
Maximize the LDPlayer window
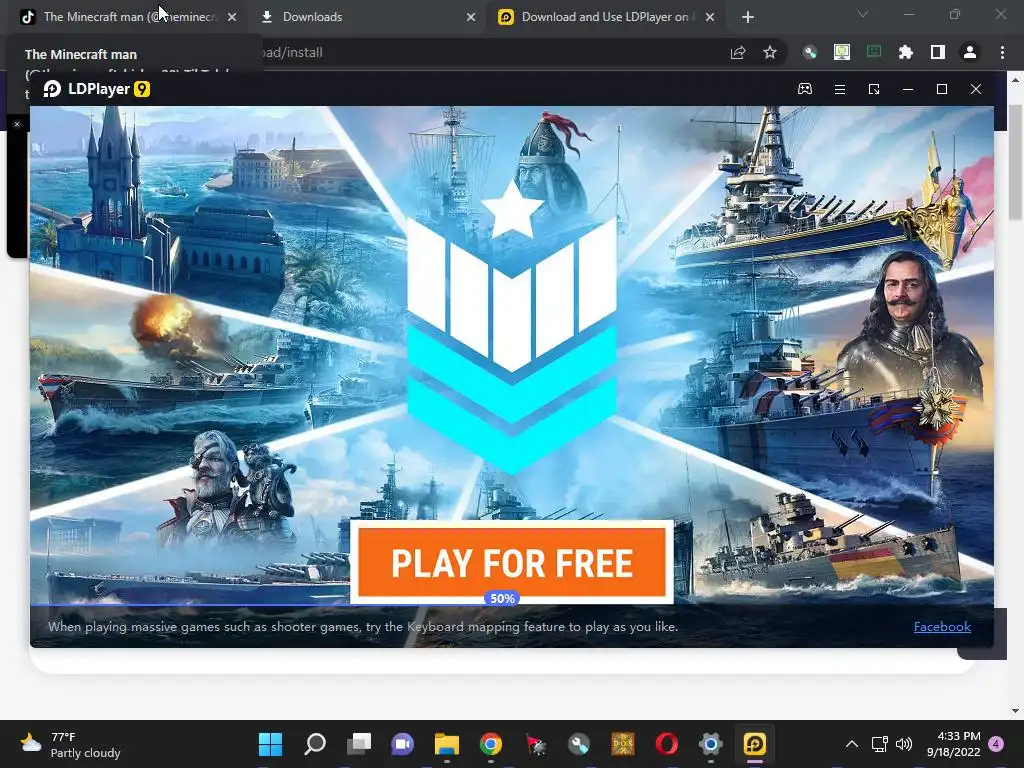(x=942, y=89)
